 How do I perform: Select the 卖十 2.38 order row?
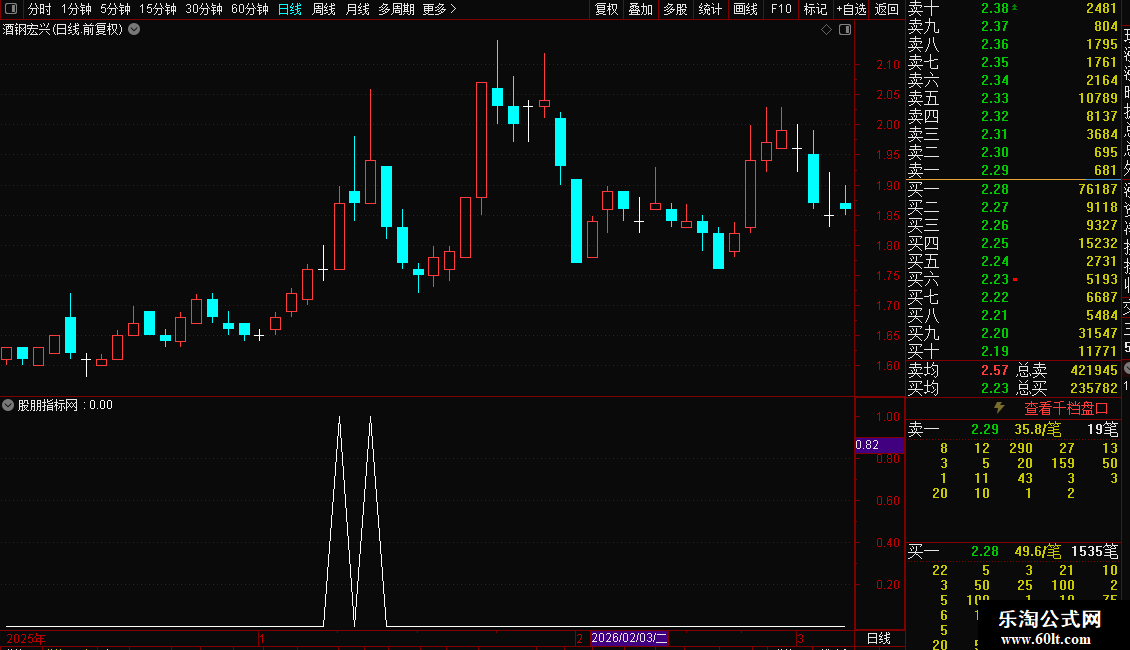click(x=1013, y=9)
